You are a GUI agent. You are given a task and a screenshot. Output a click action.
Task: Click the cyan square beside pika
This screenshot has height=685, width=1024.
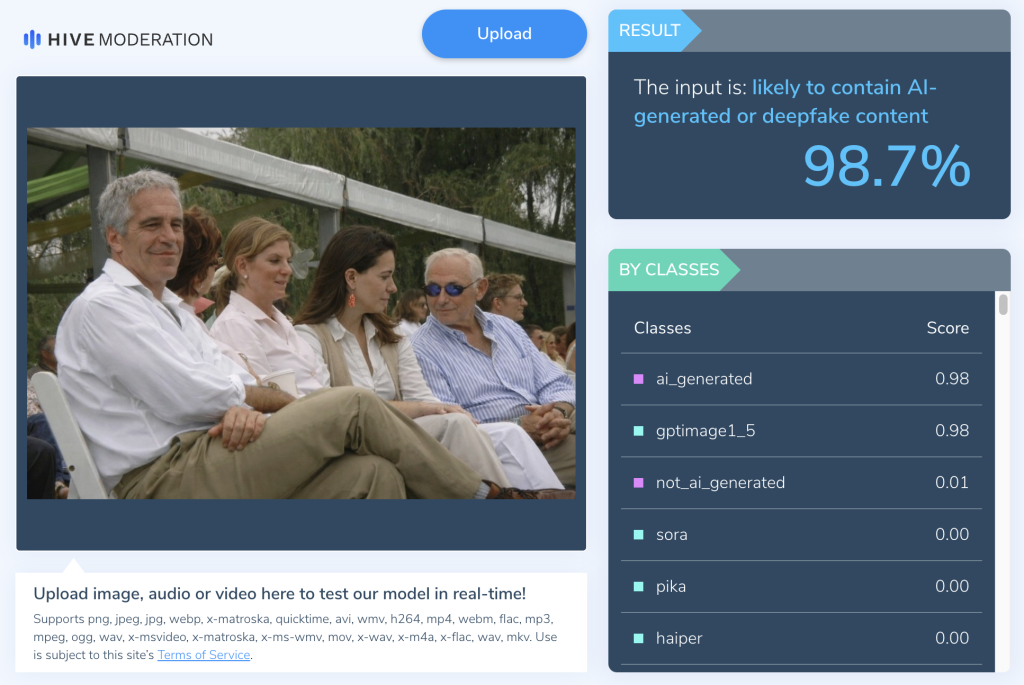[x=638, y=587]
